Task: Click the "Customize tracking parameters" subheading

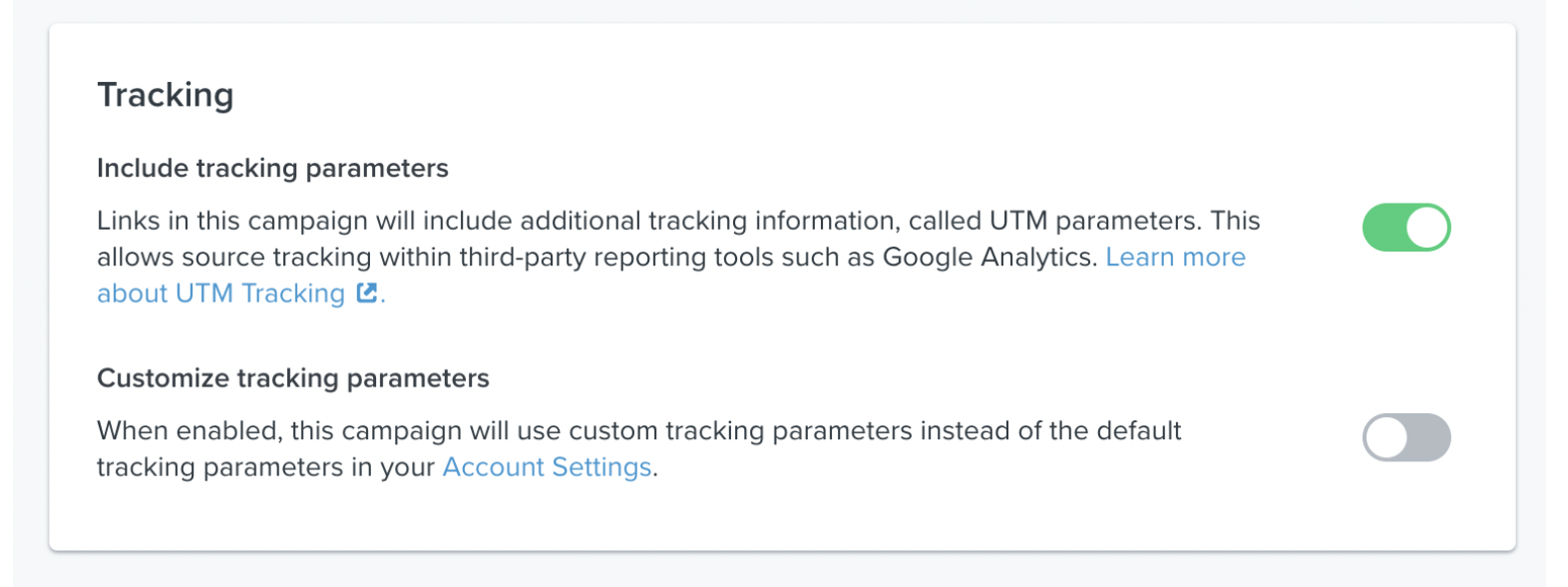Action: pyautogui.click(x=293, y=378)
